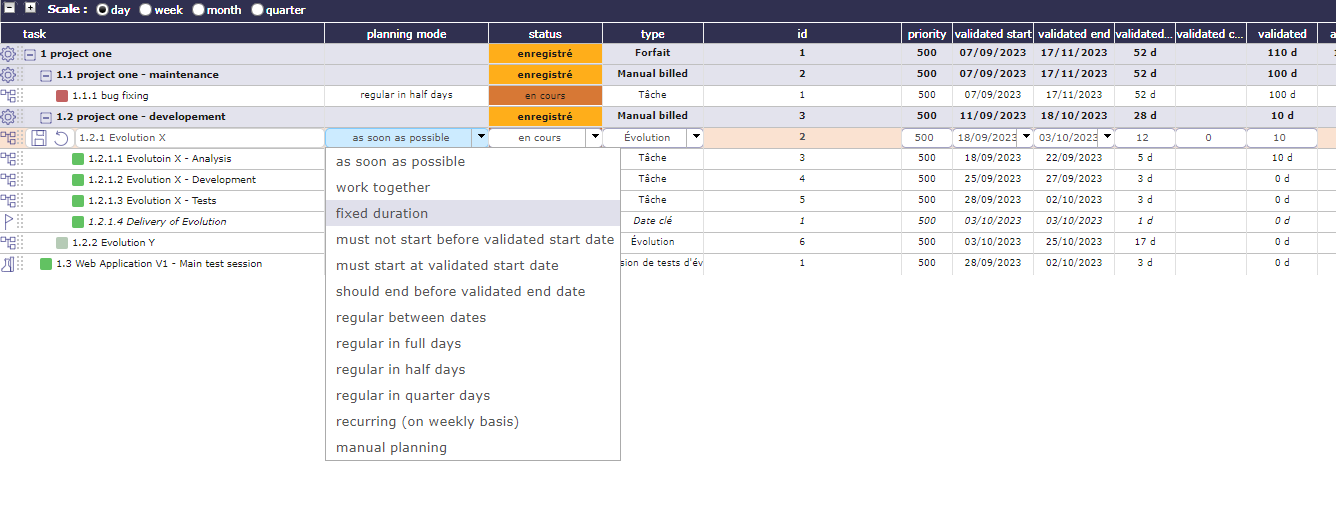Undo changes on Evolution X row
The image size is (1336, 506).
tap(61, 138)
